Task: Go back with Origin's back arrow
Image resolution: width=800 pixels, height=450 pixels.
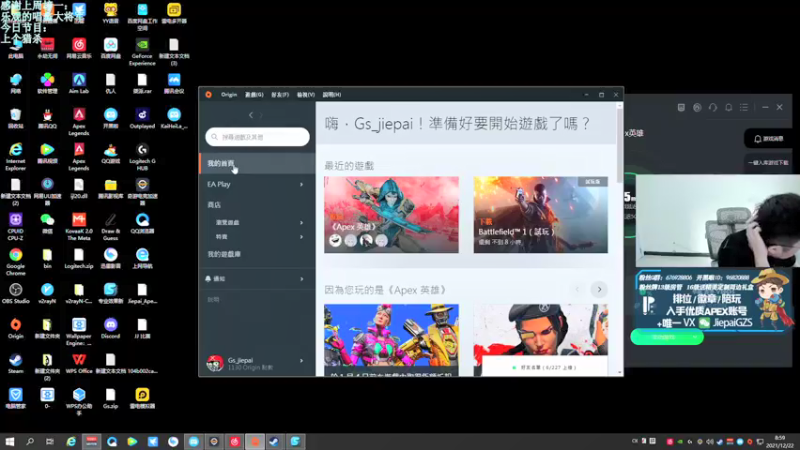Action: tap(251, 115)
